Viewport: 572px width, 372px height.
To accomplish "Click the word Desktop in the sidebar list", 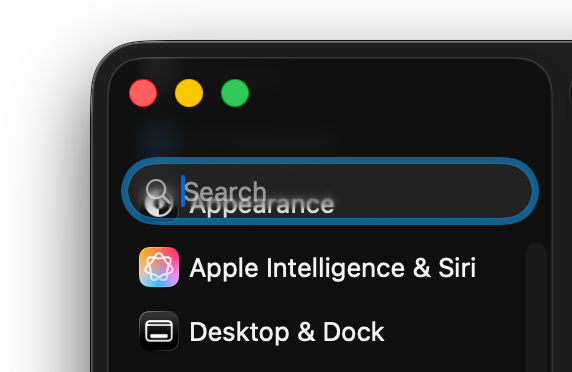I will pos(239,332).
